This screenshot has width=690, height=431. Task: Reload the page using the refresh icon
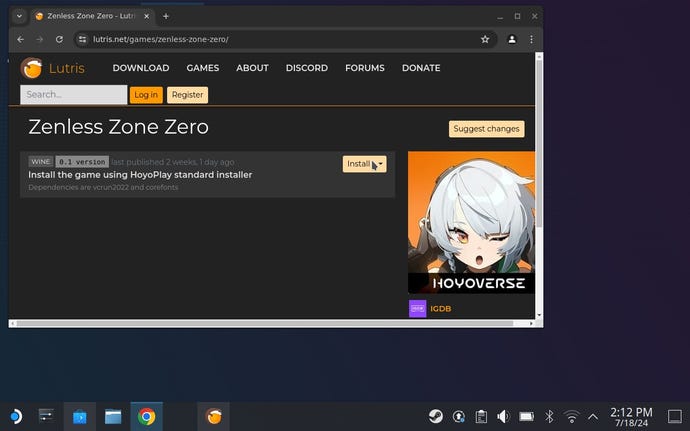[x=60, y=39]
